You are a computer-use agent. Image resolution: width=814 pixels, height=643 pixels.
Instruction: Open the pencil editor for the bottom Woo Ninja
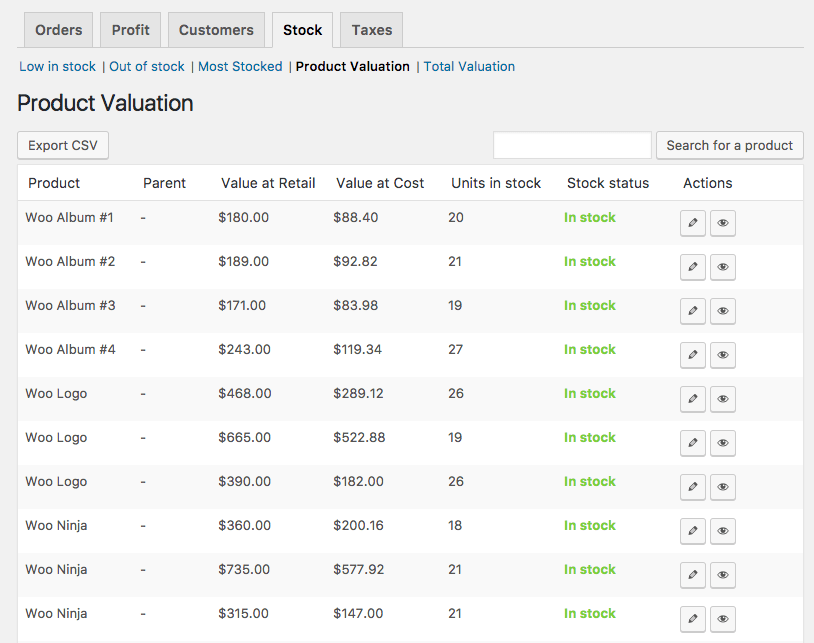tap(692, 619)
